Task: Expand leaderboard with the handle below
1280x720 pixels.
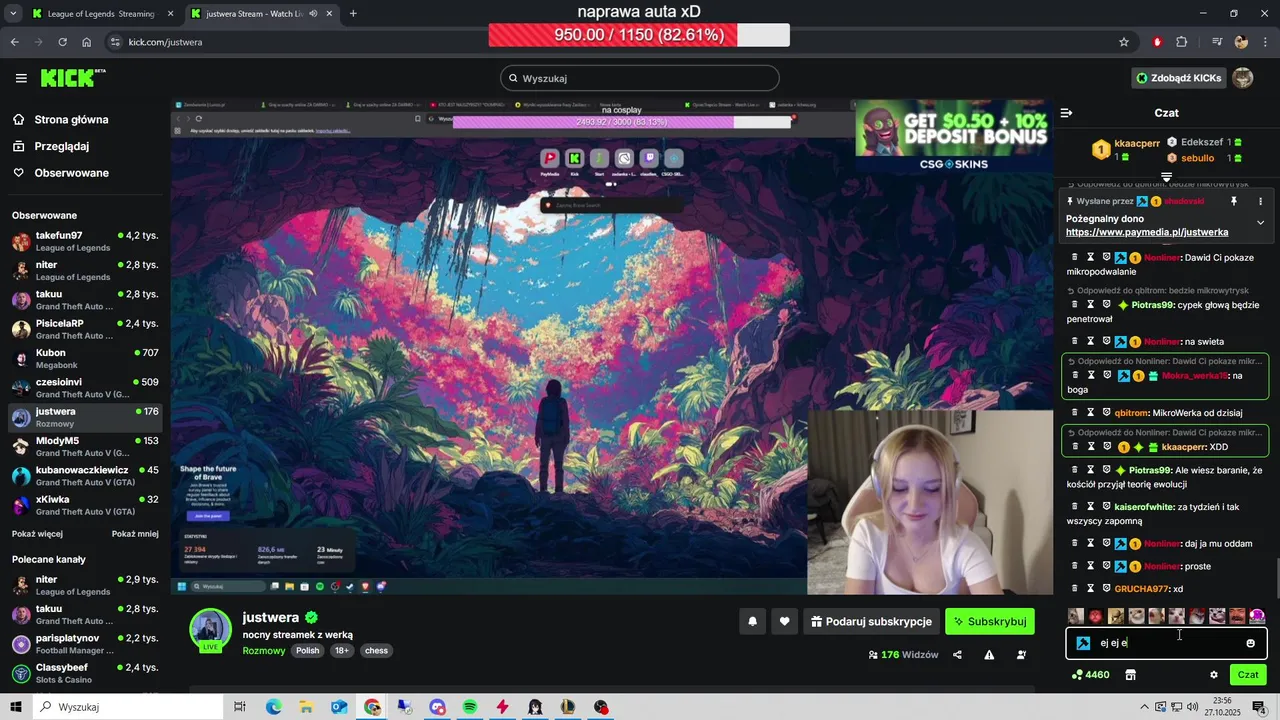Action: 1166,177
